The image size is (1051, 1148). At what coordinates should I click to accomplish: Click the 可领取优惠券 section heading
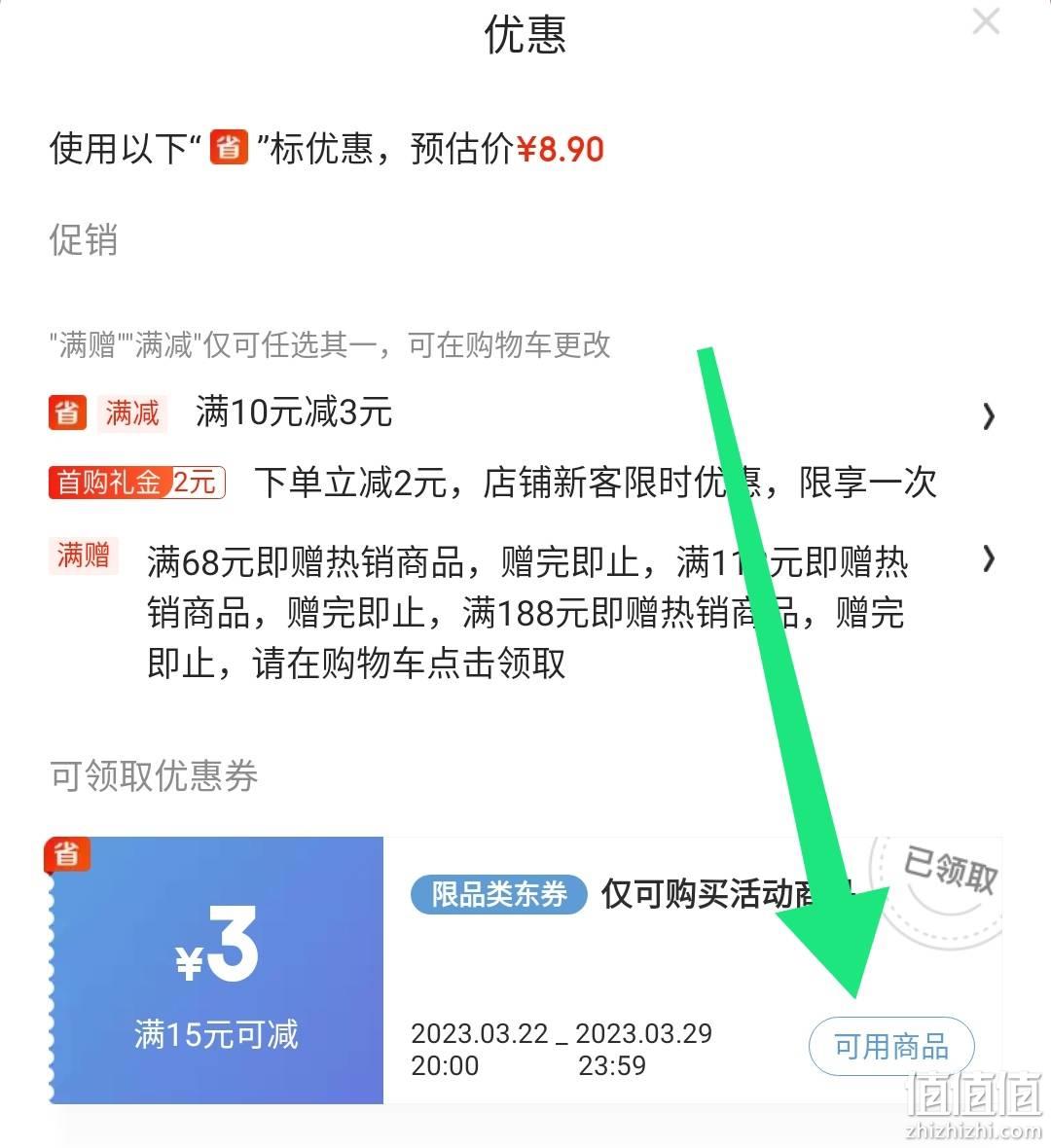(154, 776)
